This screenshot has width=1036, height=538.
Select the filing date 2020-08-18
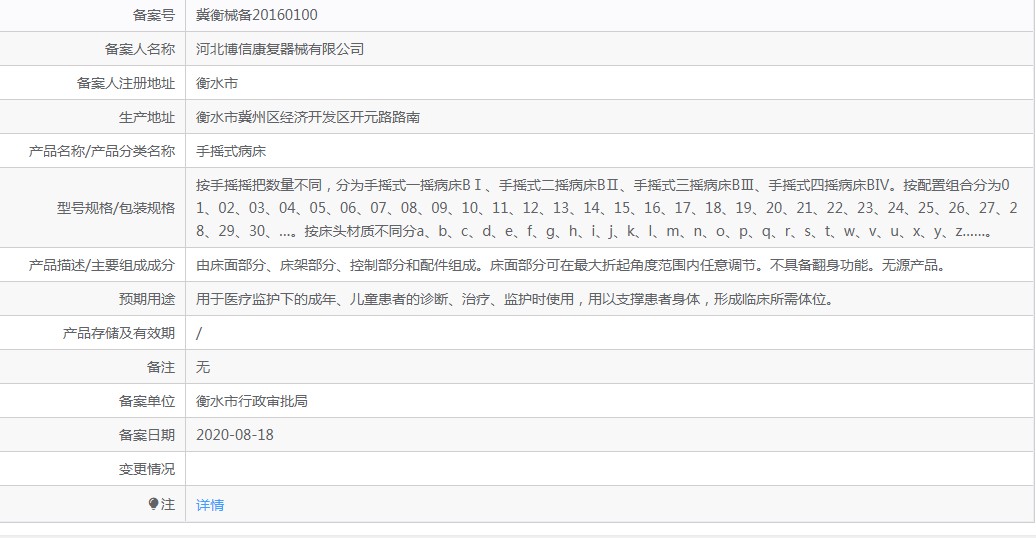(x=235, y=435)
